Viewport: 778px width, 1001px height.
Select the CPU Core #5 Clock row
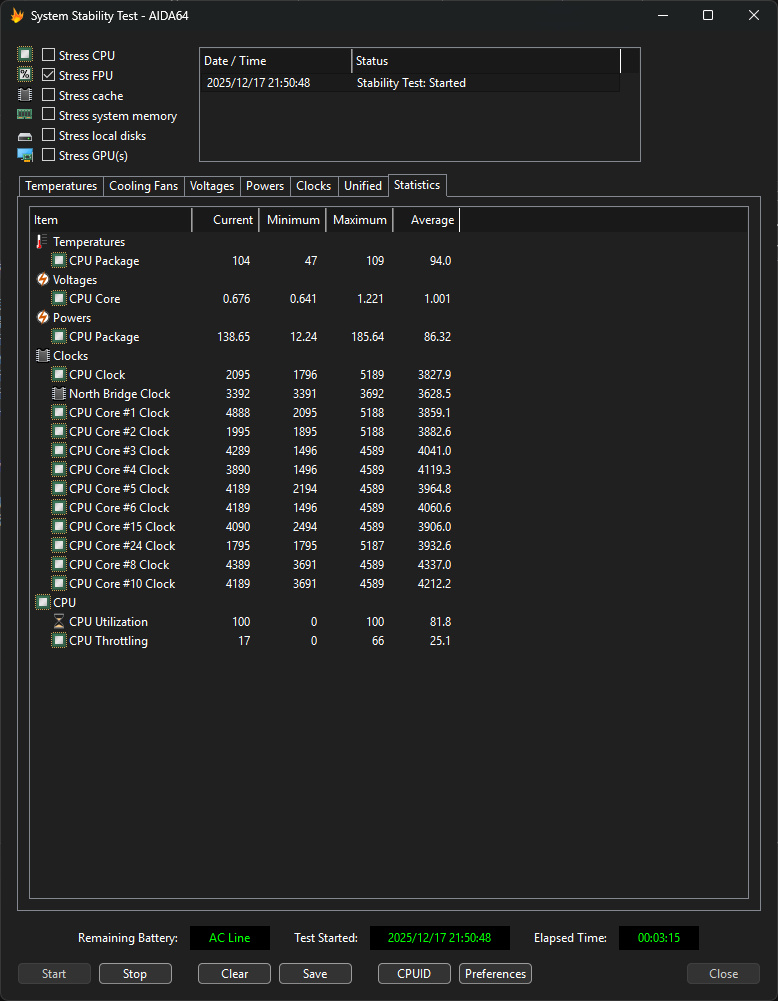click(244, 488)
